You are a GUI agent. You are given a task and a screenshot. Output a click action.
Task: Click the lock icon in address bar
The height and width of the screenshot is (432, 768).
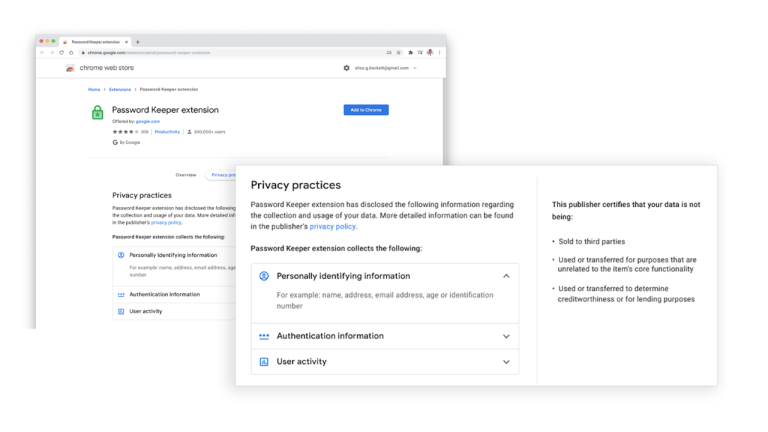click(x=83, y=52)
